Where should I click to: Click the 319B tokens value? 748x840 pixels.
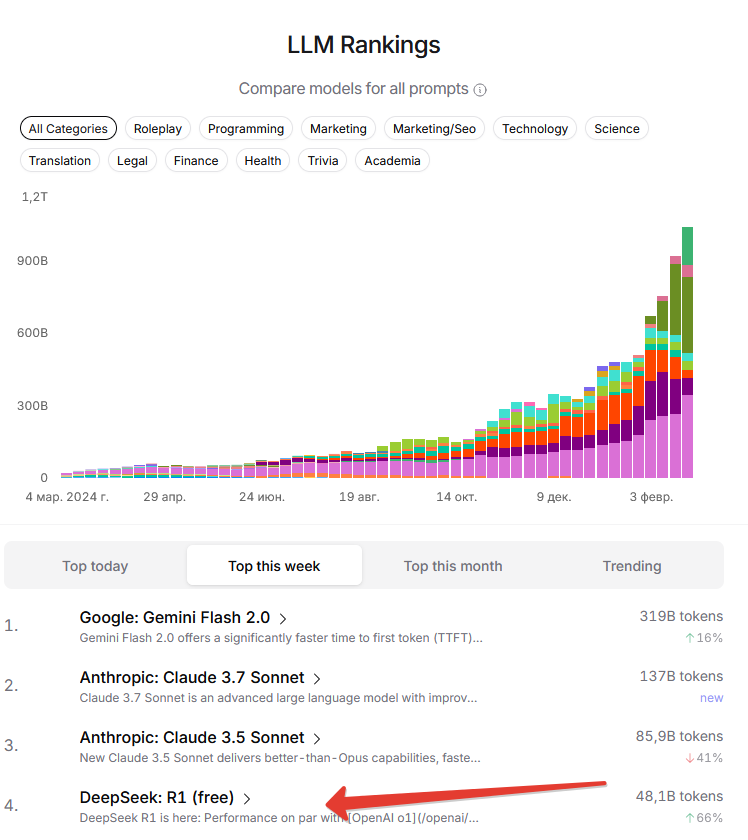coord(682,617)
